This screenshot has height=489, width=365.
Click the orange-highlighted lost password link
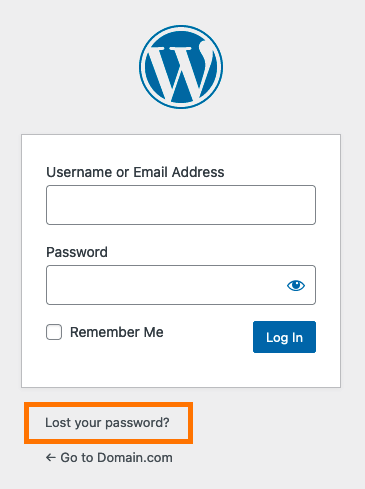107,423
